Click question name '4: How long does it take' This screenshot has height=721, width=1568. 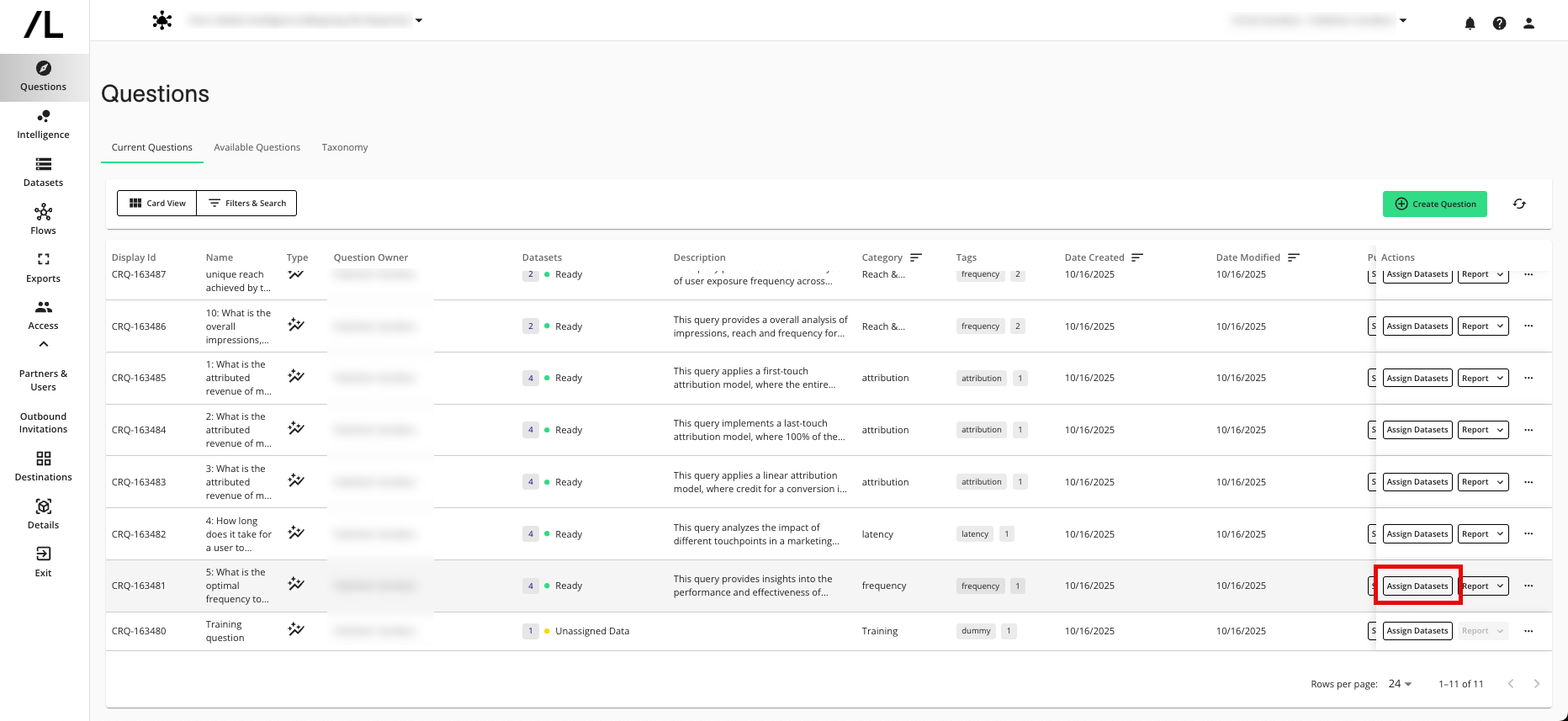240,534
